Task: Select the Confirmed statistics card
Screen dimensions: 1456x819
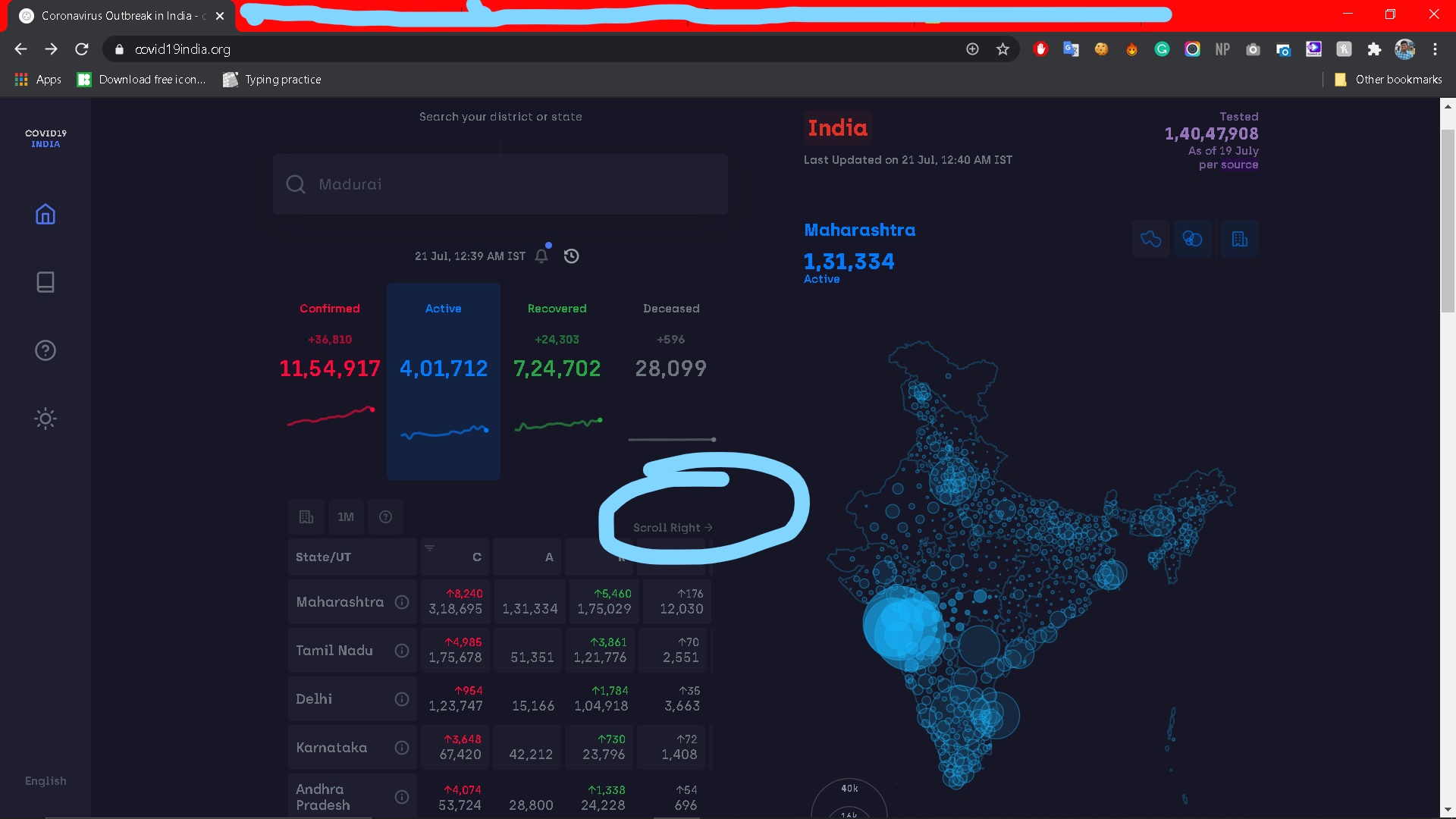Action: pyautogui.click(x=330, y=381)
